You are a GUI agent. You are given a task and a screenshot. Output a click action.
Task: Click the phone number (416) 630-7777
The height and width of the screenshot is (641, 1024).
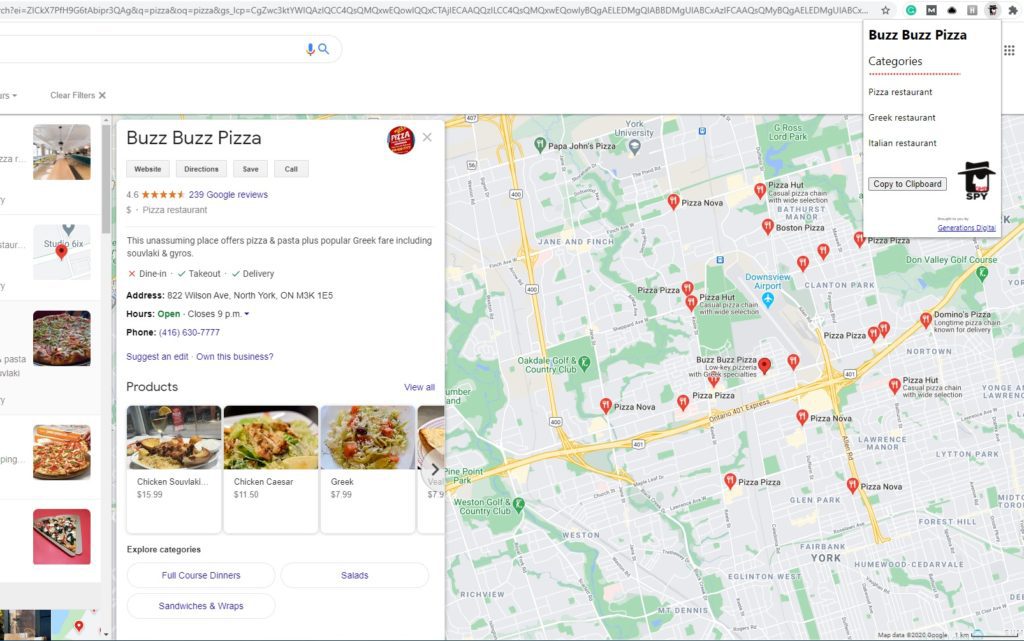pos(189,332)
